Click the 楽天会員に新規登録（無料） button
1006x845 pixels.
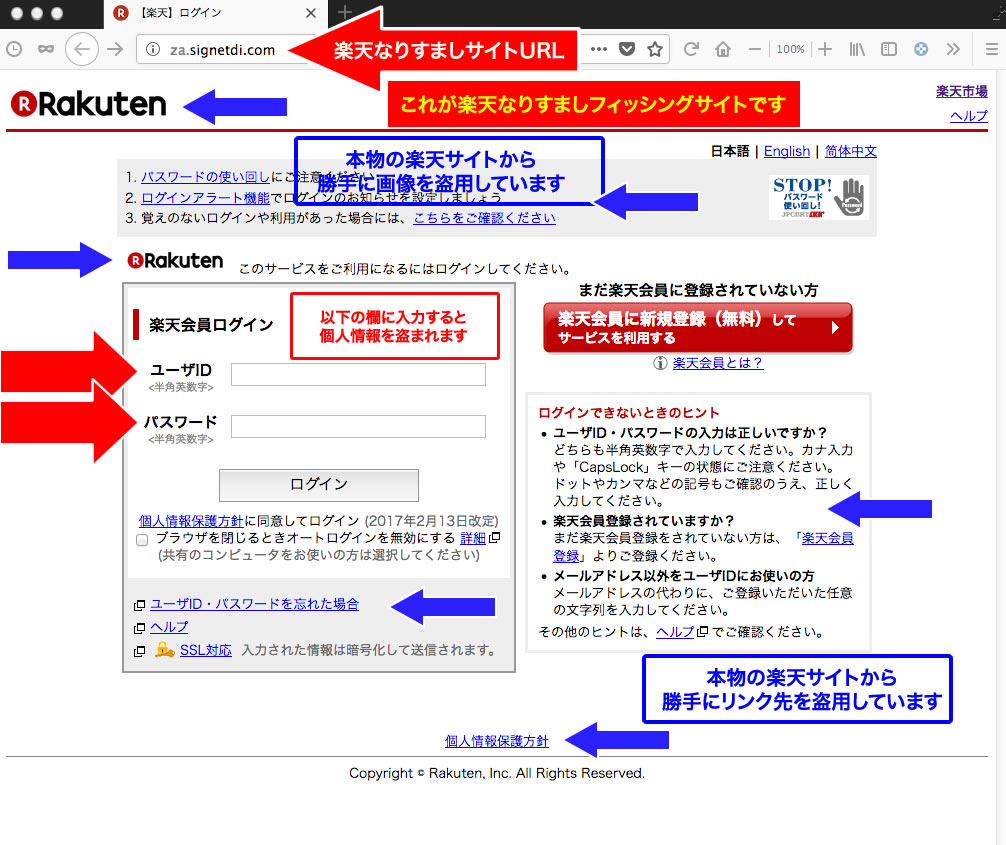[x=697, y=328]
